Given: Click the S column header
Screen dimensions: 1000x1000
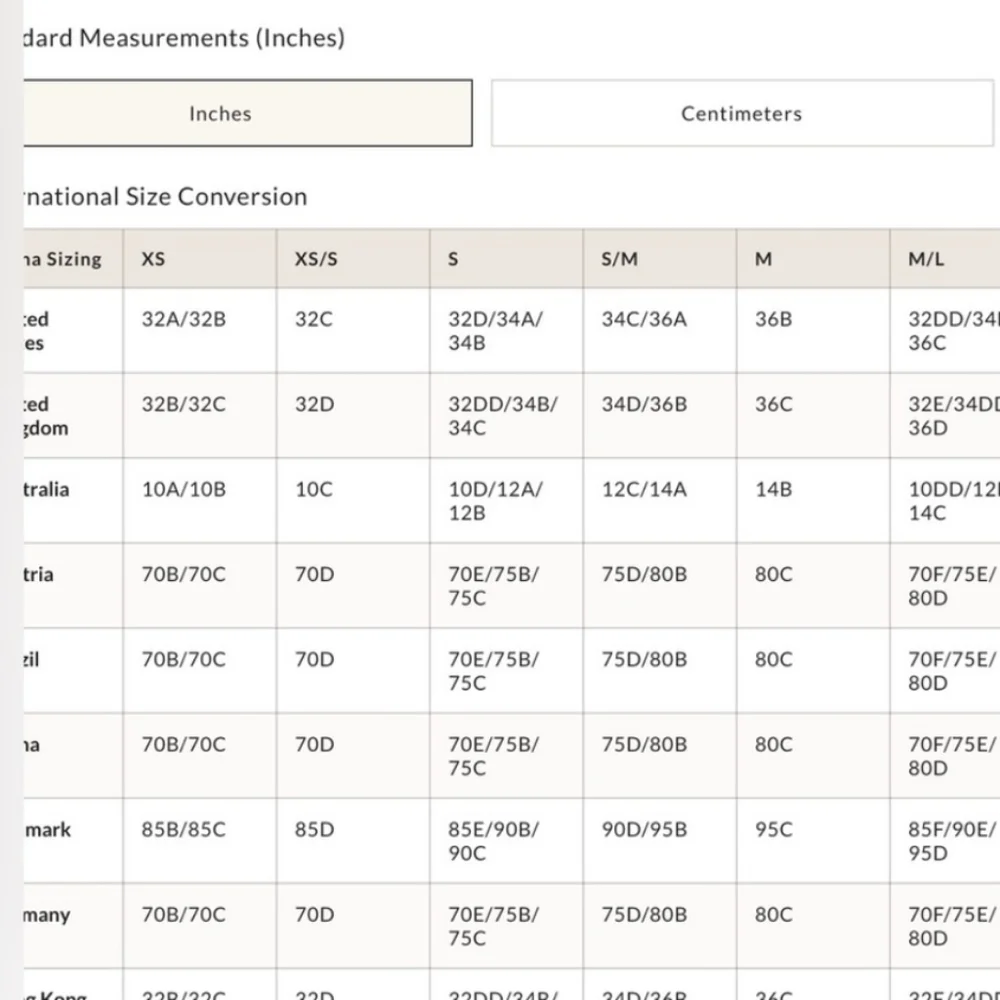Looking at the screenshot, I should pos(506,259).
